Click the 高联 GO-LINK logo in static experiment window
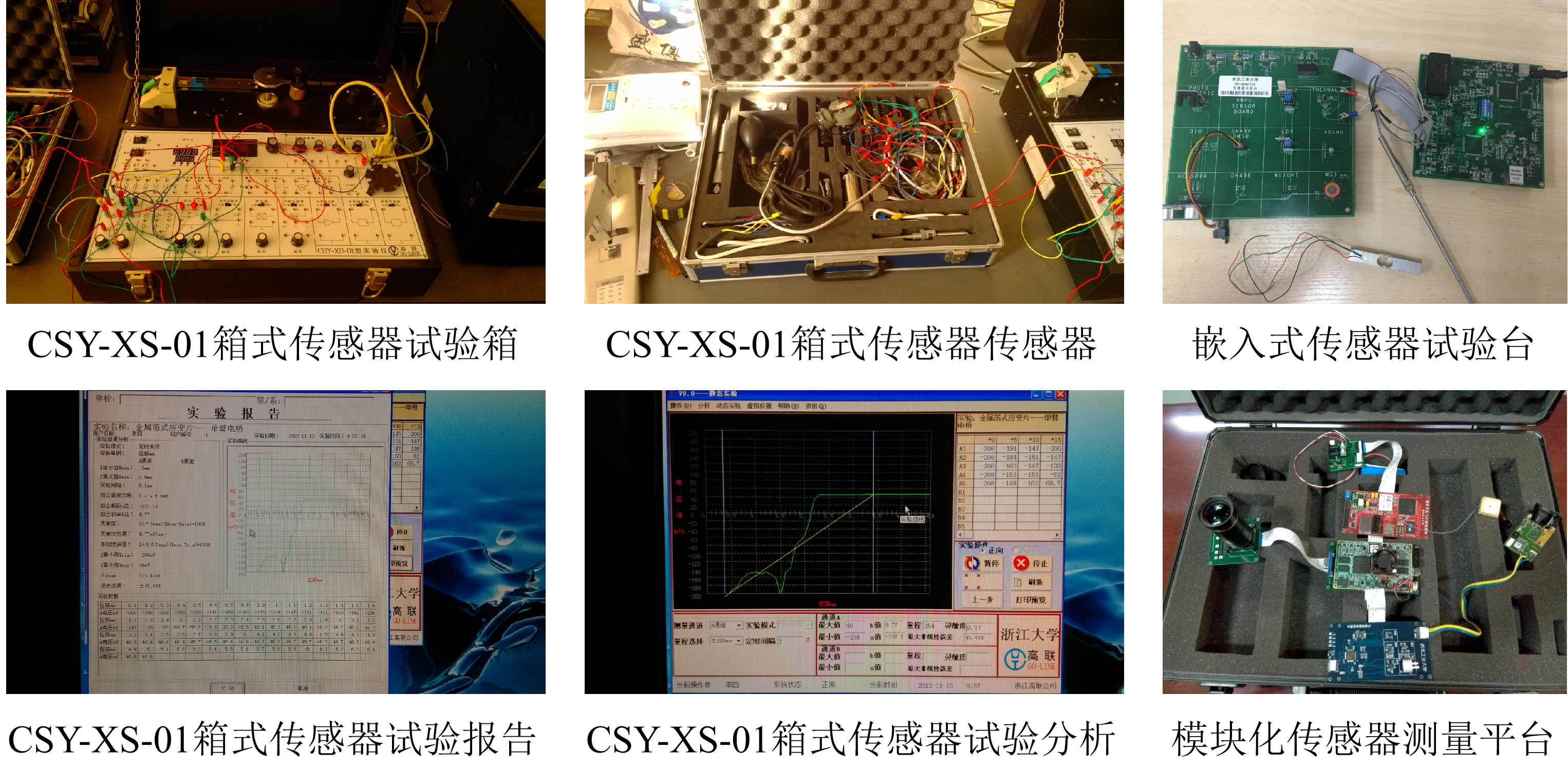Image resolution: width=1568 pixels, height=767 pixels. (x=1030, y=660)
